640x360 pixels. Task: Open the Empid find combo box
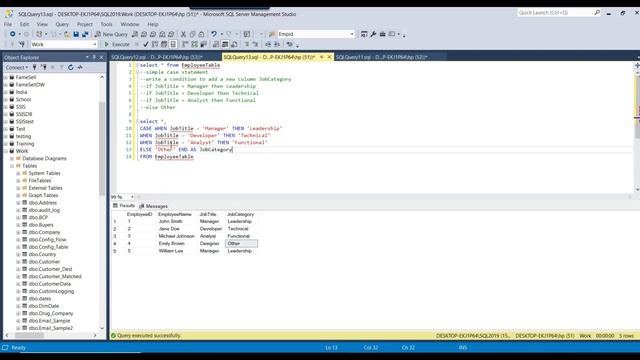352,34
